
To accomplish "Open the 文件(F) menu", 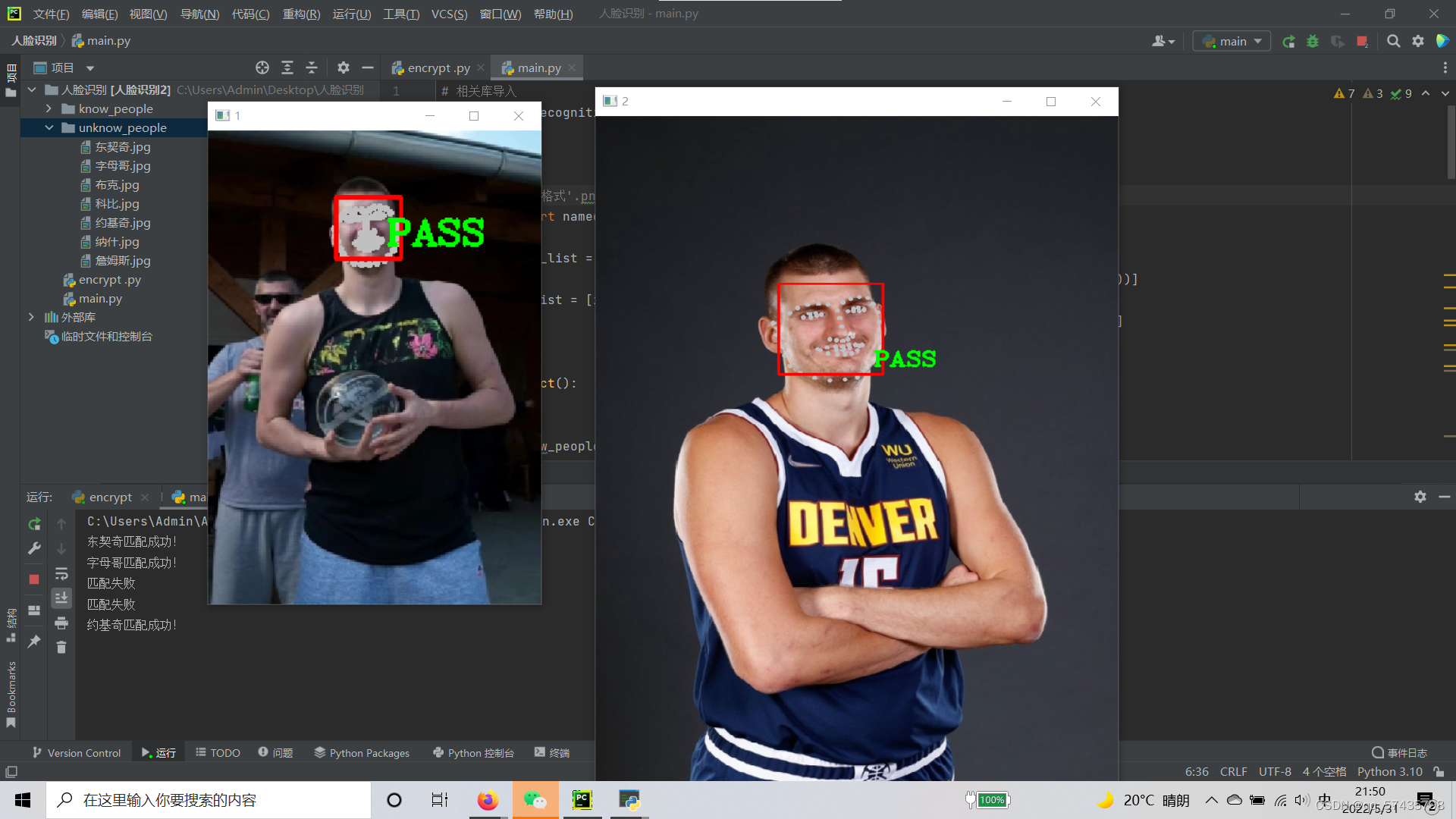I will [x=51, y=14].
